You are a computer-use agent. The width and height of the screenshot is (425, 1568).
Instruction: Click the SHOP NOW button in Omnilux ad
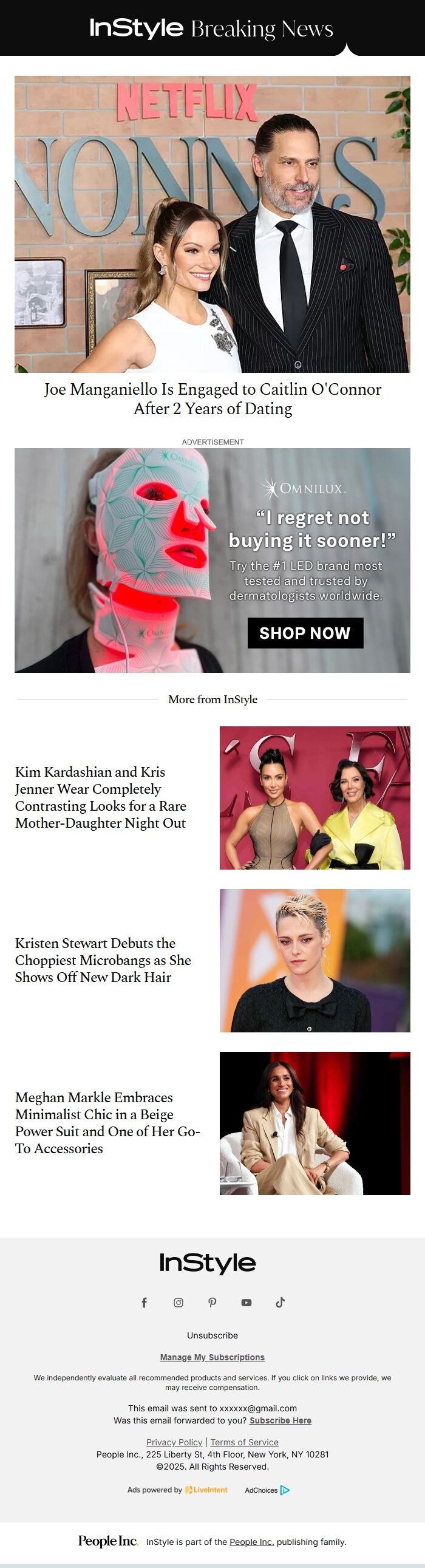(305, 633)
